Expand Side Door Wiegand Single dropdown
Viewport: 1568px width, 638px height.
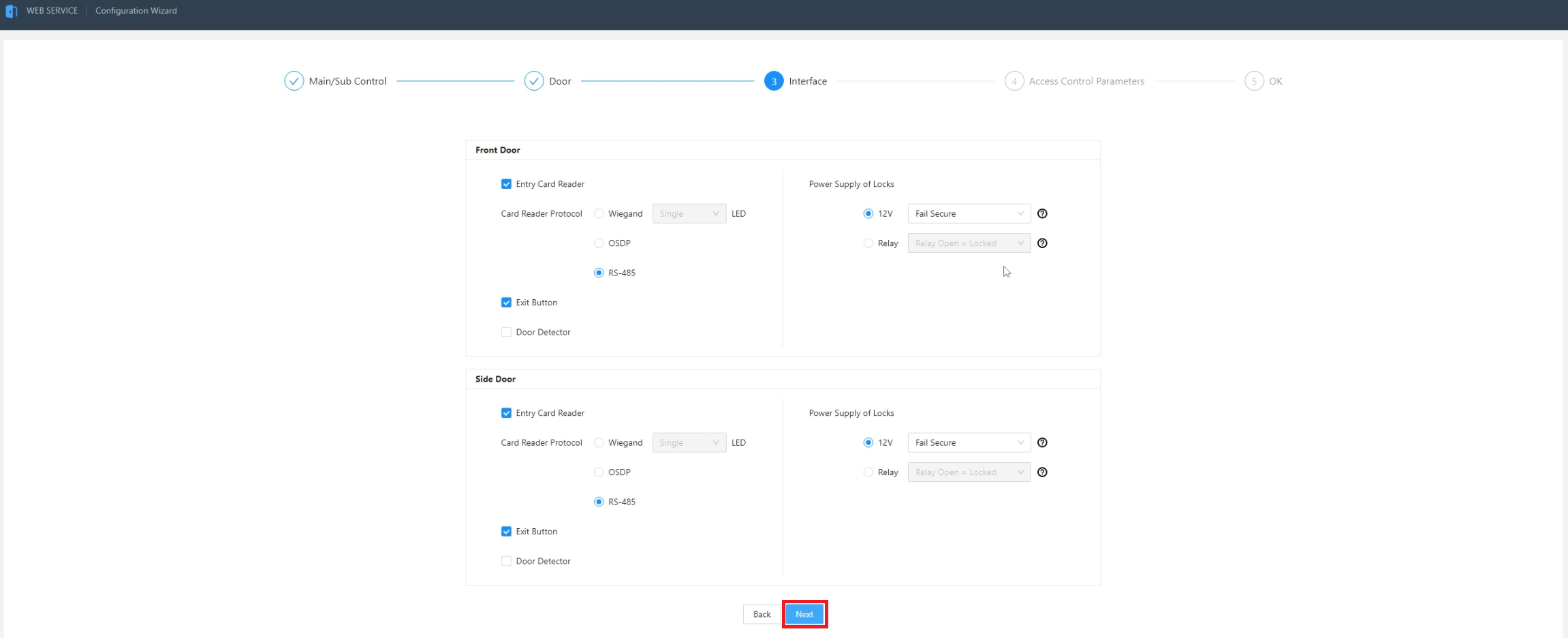[689, 443]
